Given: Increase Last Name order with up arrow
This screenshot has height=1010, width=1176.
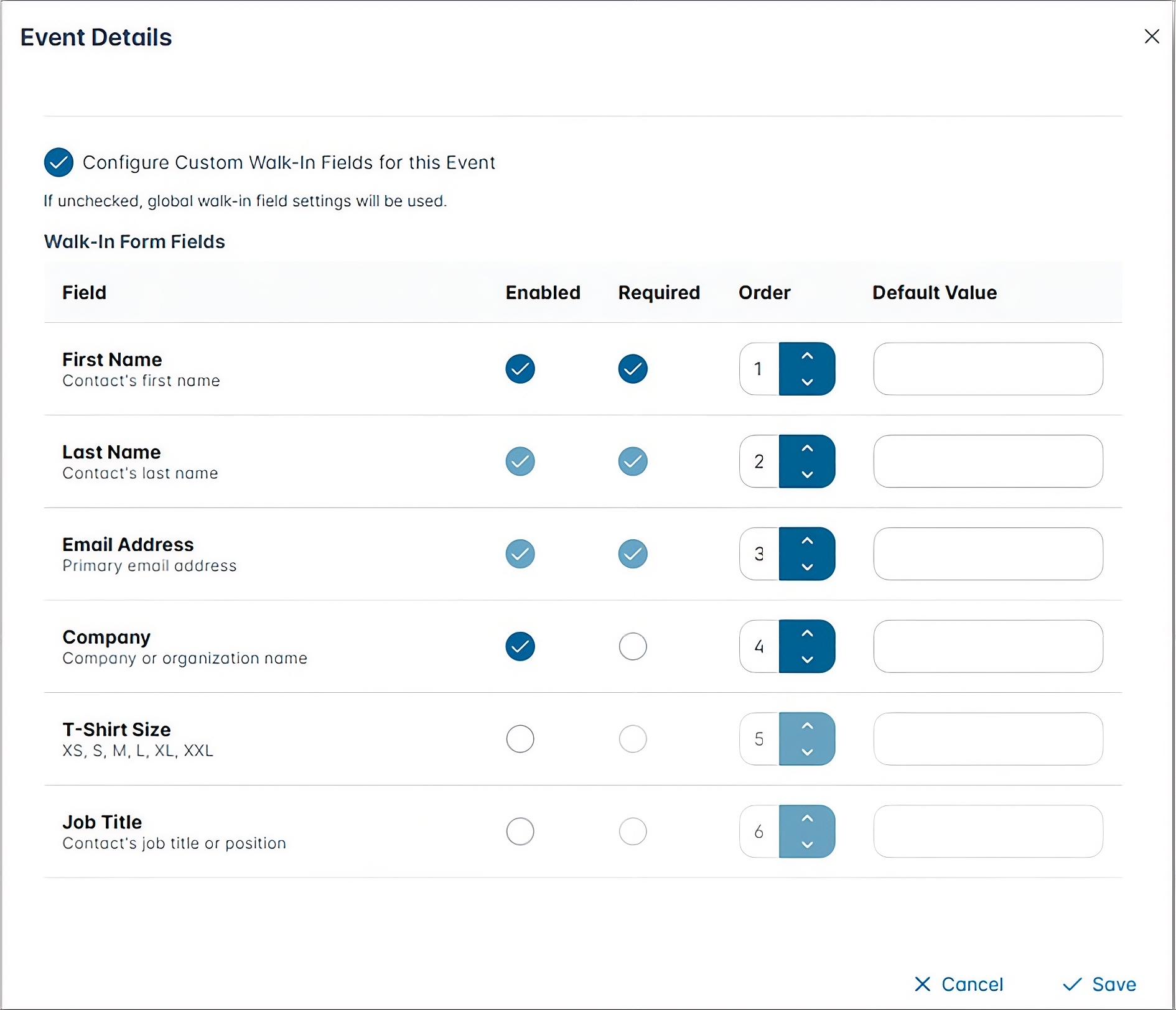Looking at the screenshot, I should click(x=807, y=448).
